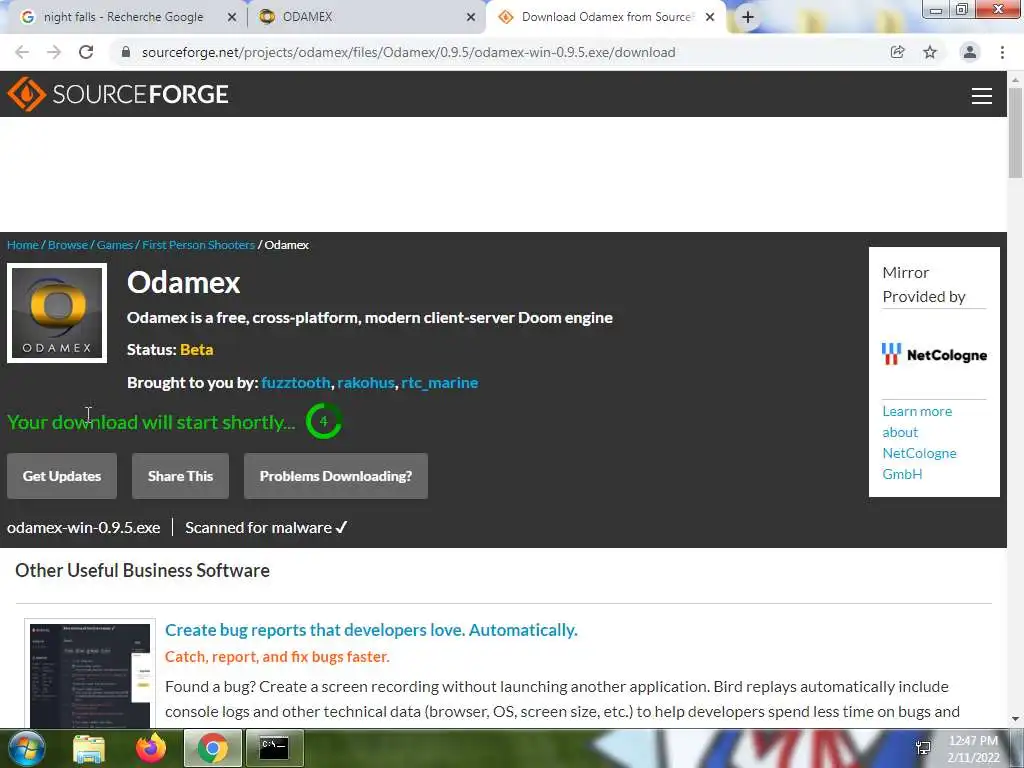Click Catch, report, and fix bugs faster text
1024x768 pixels.
tap(277, 657)
